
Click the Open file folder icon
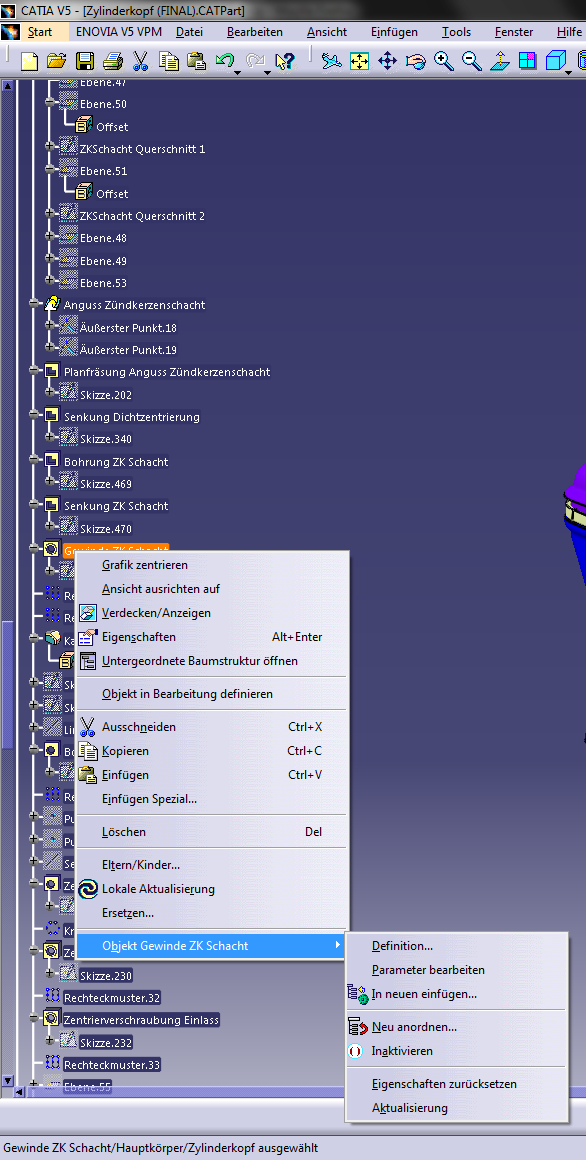pos(57,61)
